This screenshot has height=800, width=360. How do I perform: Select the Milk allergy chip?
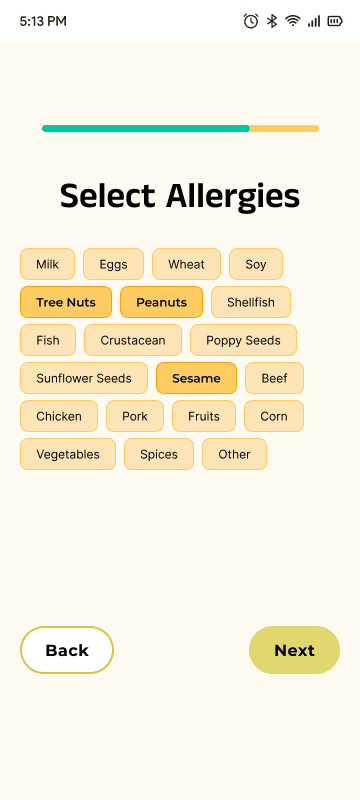tap(47, 264)
